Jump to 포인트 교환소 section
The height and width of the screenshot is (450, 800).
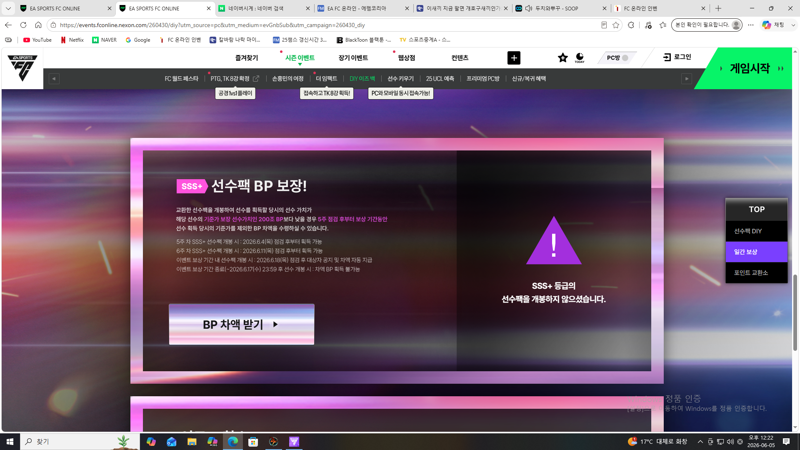757,273
